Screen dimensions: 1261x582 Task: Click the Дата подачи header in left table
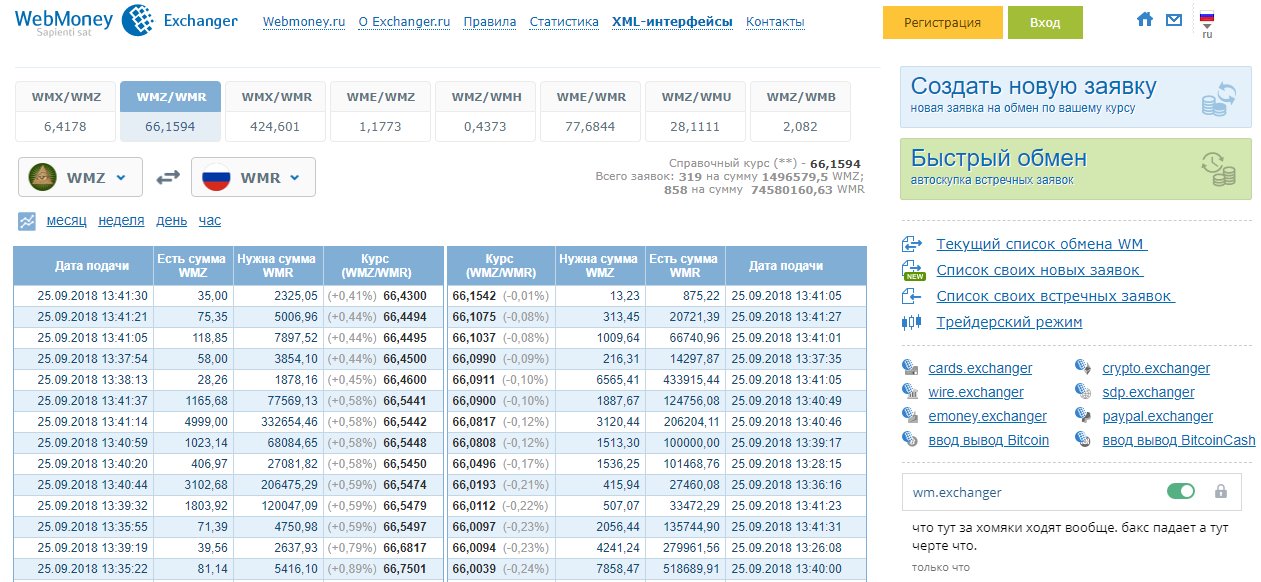pos(92,266)
